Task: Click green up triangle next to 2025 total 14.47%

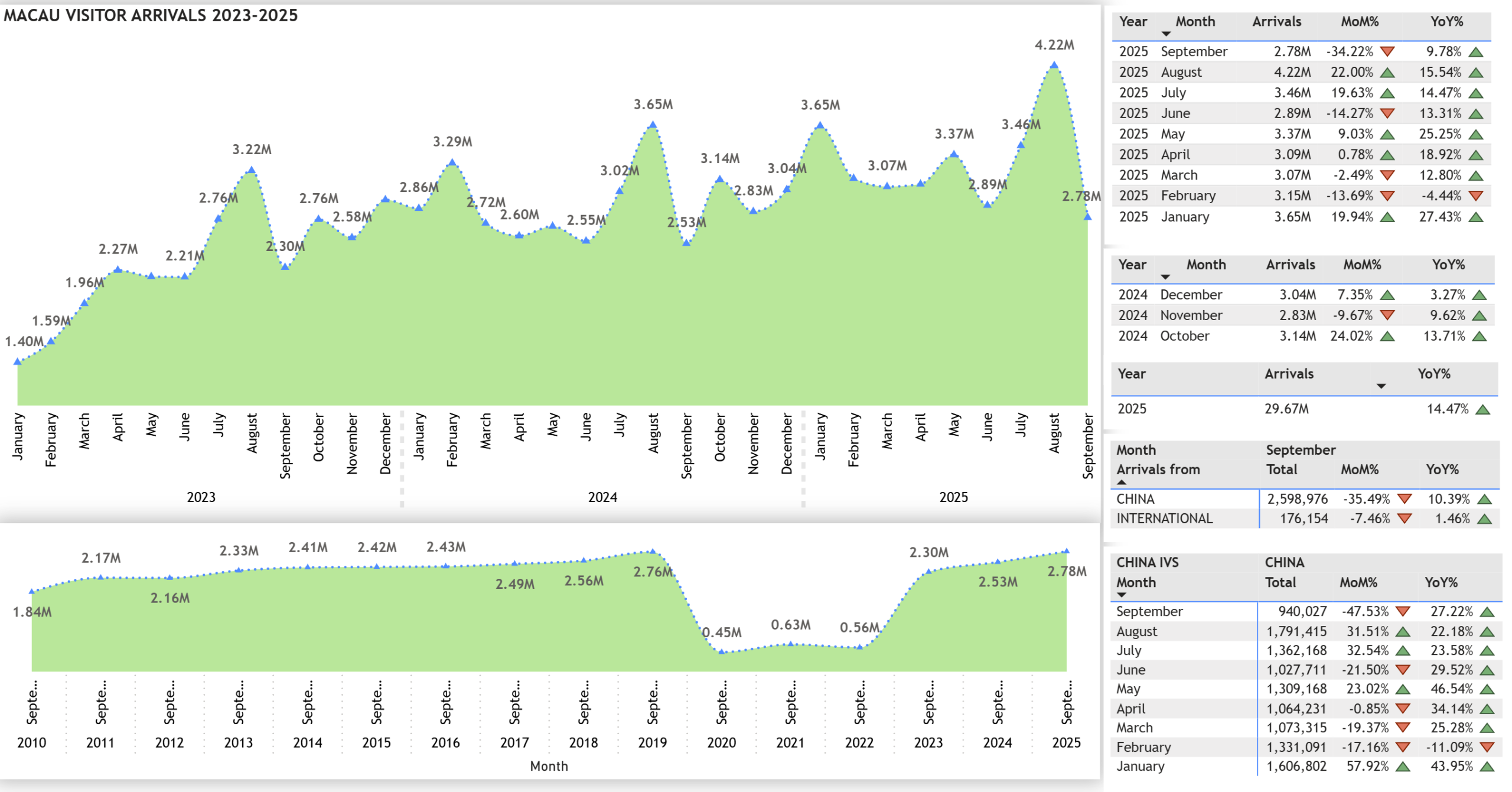Action: [1482, 410]
